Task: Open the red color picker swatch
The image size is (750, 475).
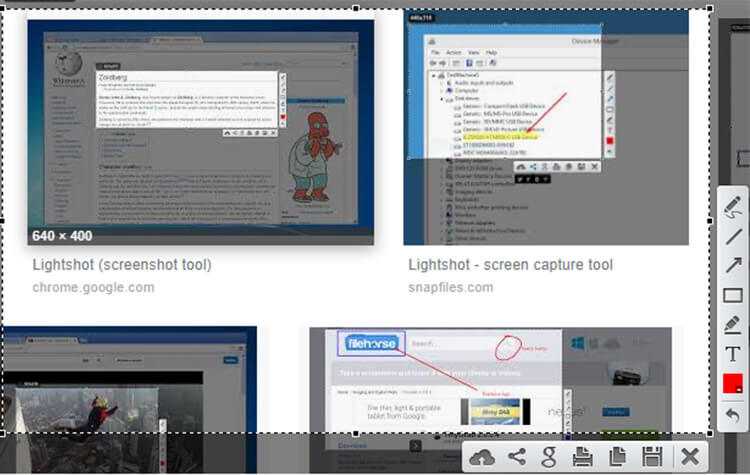Action: pos(732,384)
